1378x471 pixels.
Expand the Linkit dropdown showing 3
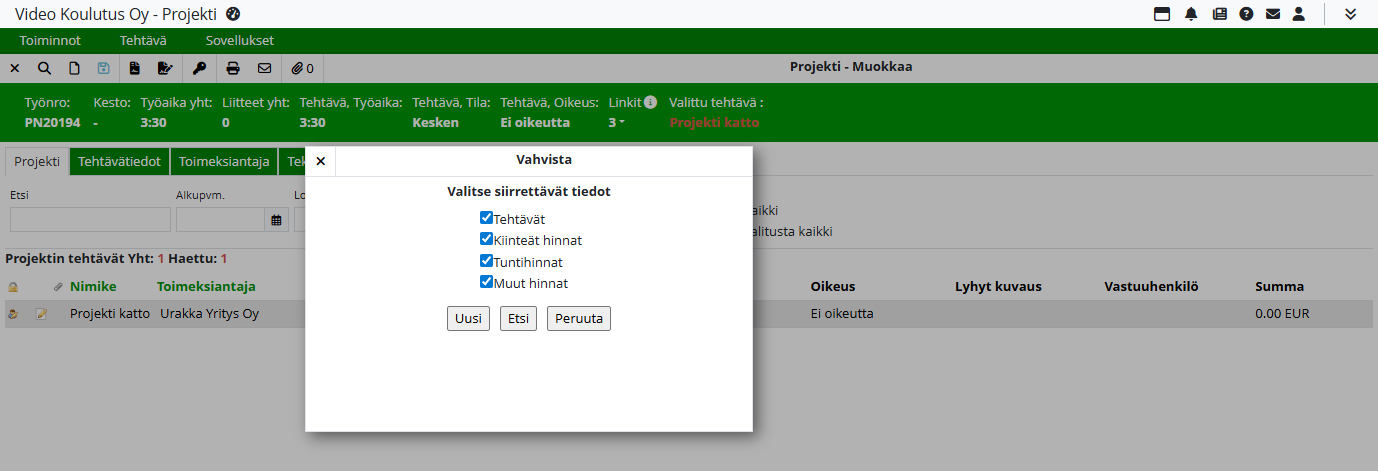point(616,123)
